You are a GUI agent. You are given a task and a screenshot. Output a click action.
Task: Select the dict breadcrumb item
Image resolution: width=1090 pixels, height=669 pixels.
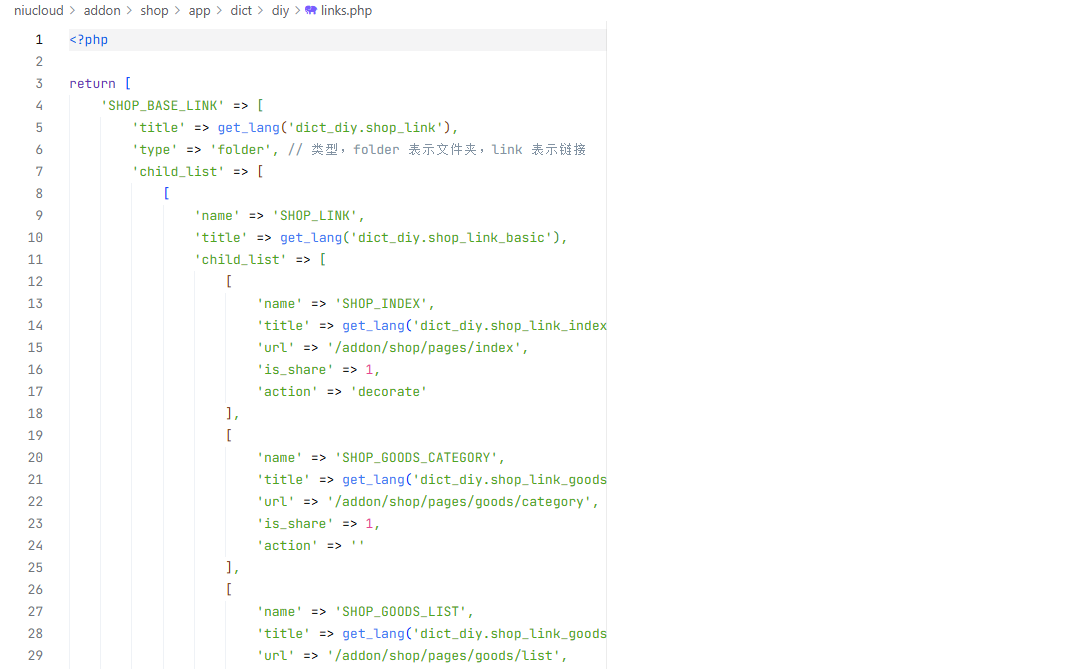pos(241,11)
